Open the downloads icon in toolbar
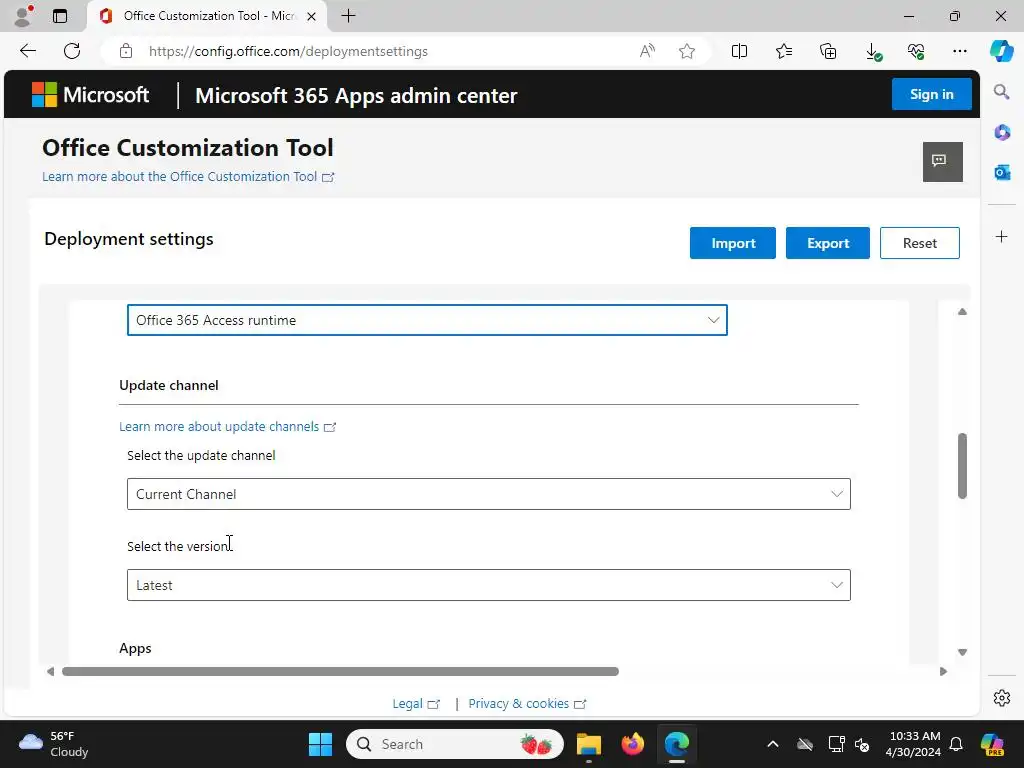Screen dimensions: 1024x768 point(872,51)
